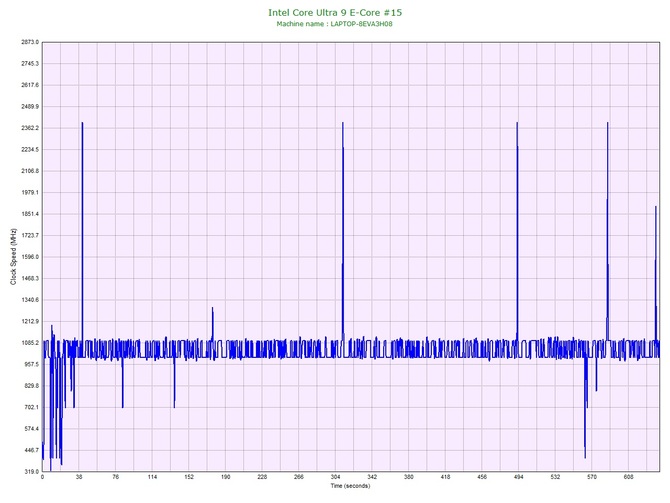Click the 574.4 y-axis value

[31, 429]
